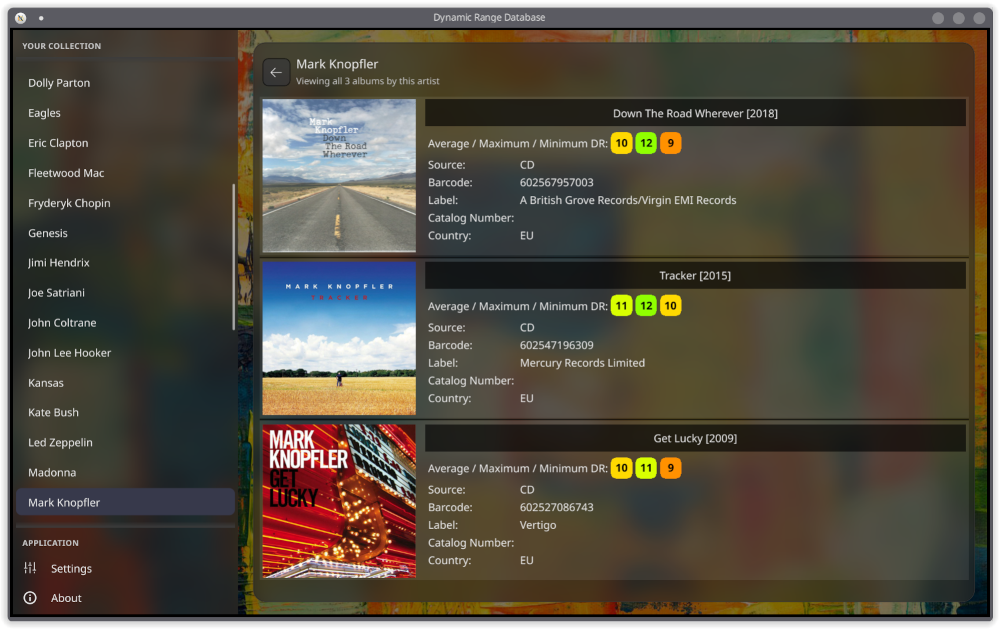Open Down The Road Wherever cover art
The height and width of the screenshot is (629, 1000).
pos(339,175)
